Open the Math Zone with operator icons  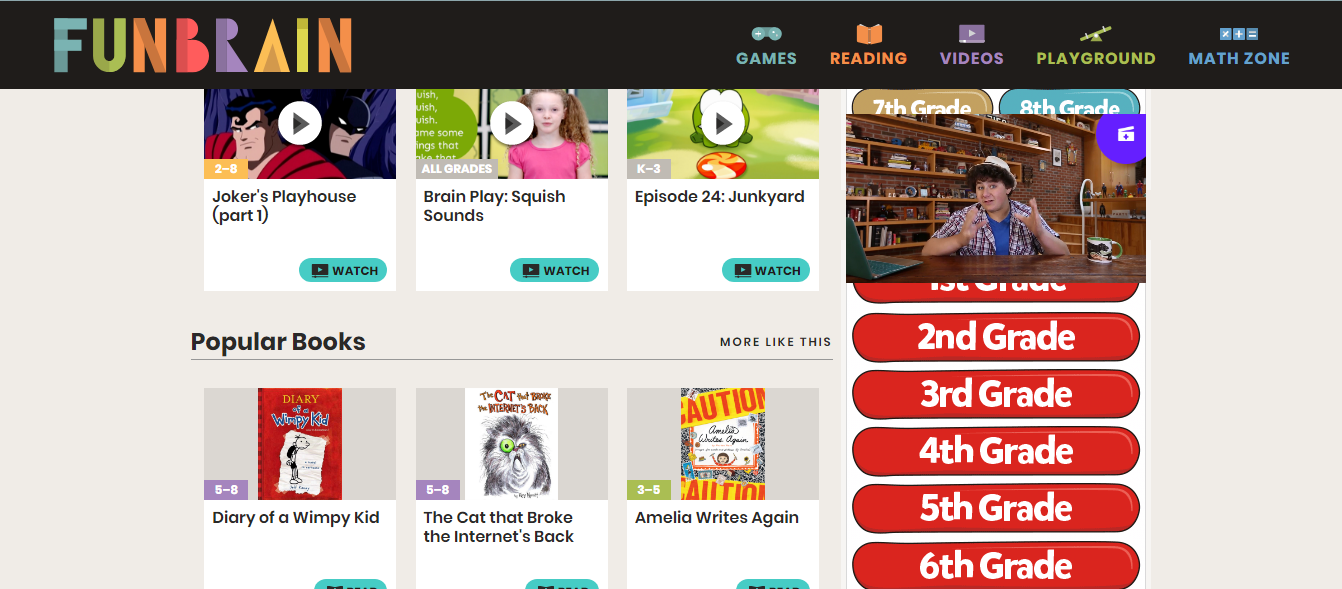pyautogui.click(x=1239, y=46)
